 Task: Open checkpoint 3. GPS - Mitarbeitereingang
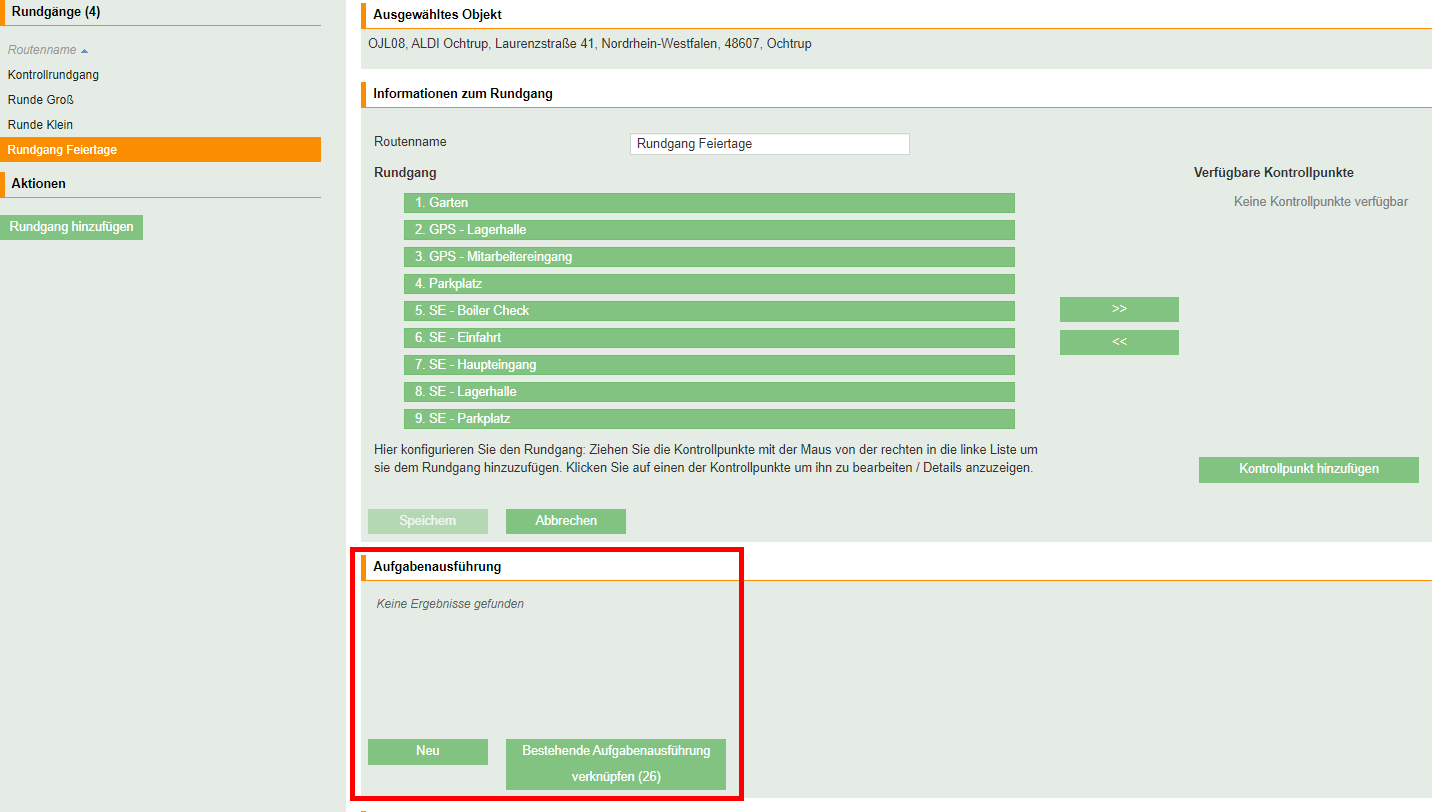coord(709,257)
